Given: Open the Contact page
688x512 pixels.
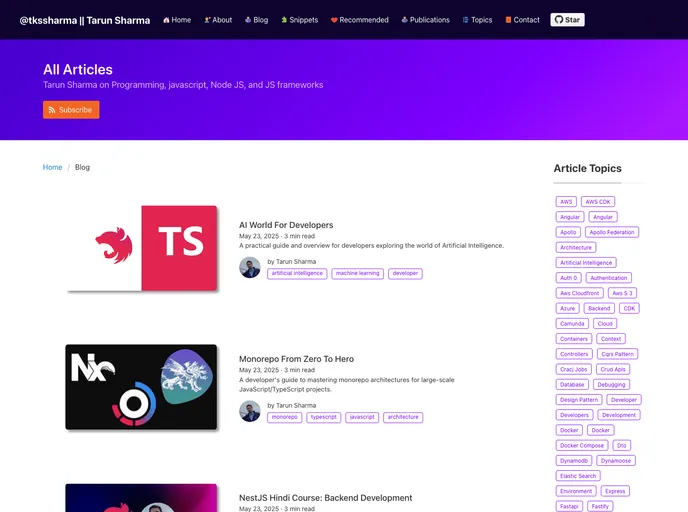Looking at the screenshot, I should 522,20.
